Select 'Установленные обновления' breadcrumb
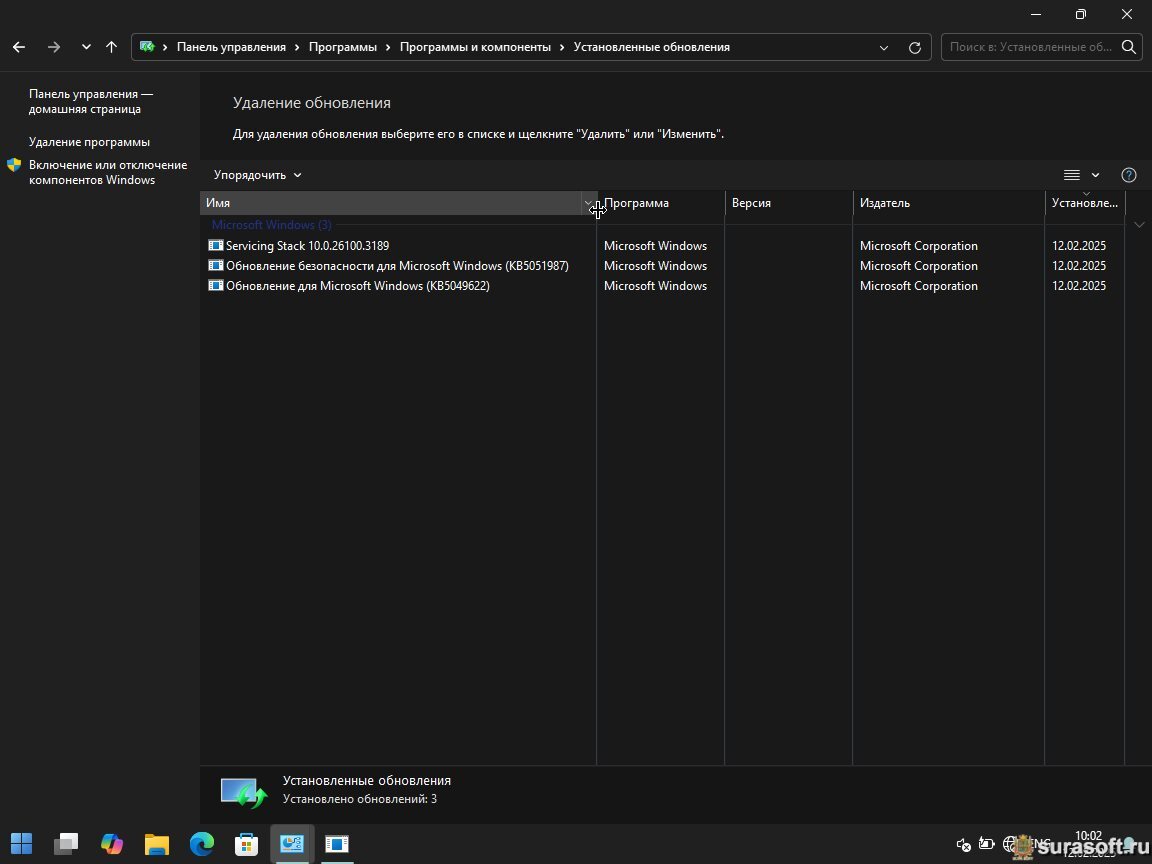Viewport: 1152px width, 864px height. [x=652, y=47]
